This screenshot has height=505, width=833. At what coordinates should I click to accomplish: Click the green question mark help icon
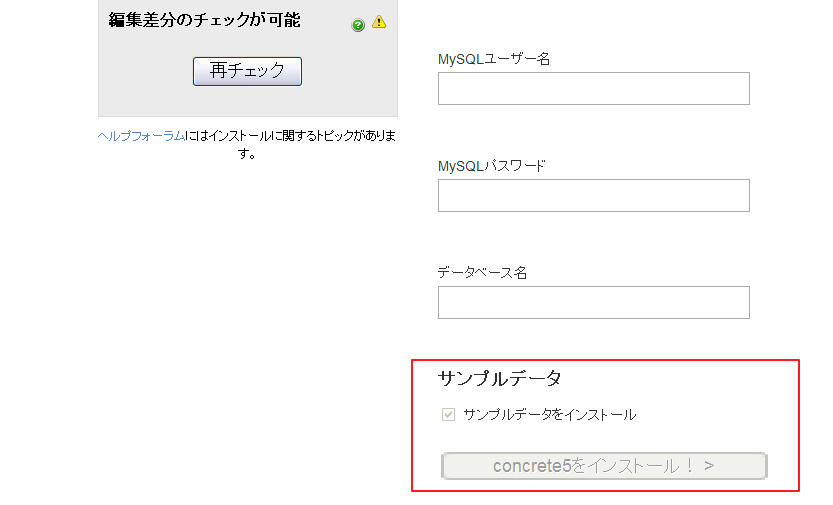[358, 25]
